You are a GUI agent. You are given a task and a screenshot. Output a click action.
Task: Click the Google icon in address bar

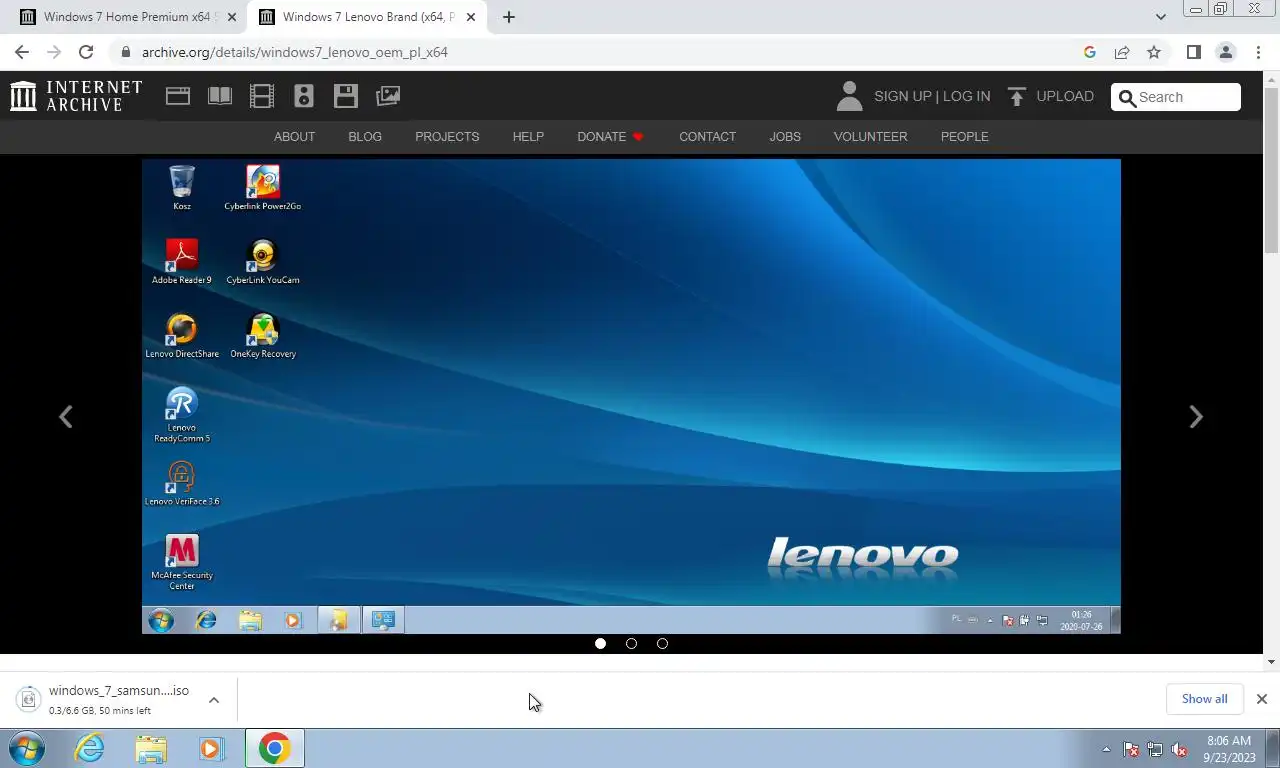tap(1090, 52)
